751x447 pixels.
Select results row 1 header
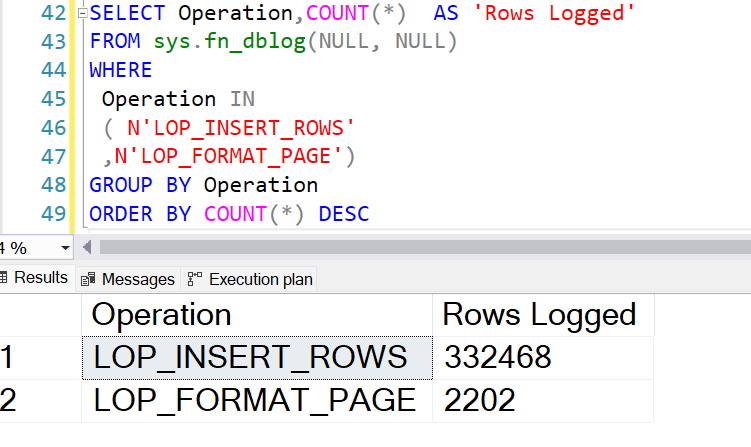click(x=40, y=358)
